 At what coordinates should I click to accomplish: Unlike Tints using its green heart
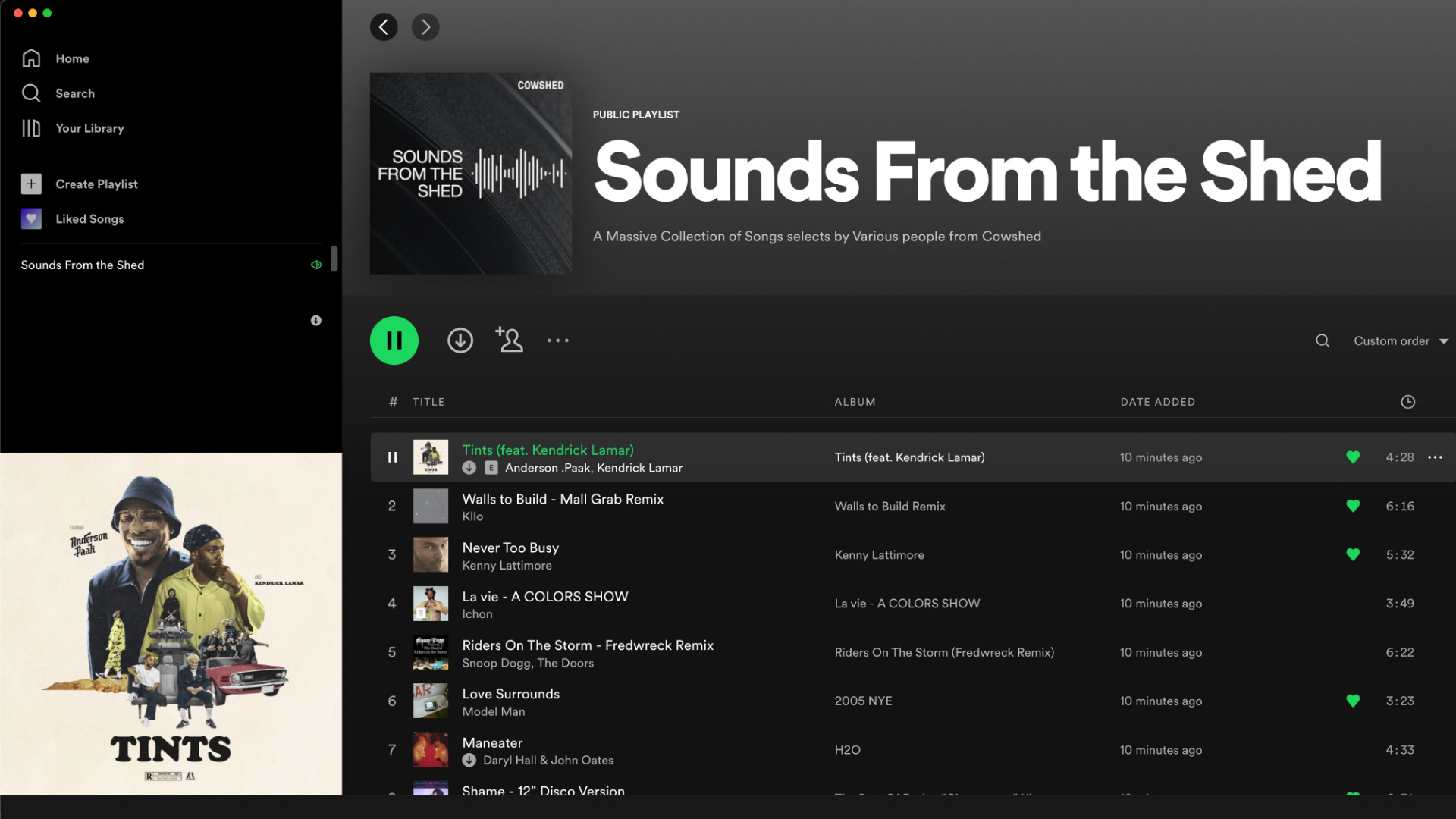pyautogui.click(x=1353, y=457)
